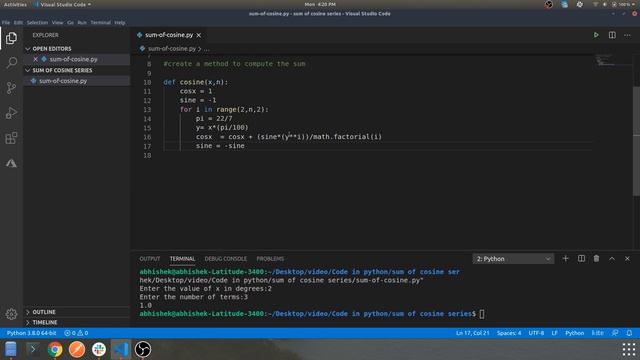Switch to the Terminal panel tab
This screenshot has width=640, height=360.
[182, 259]
